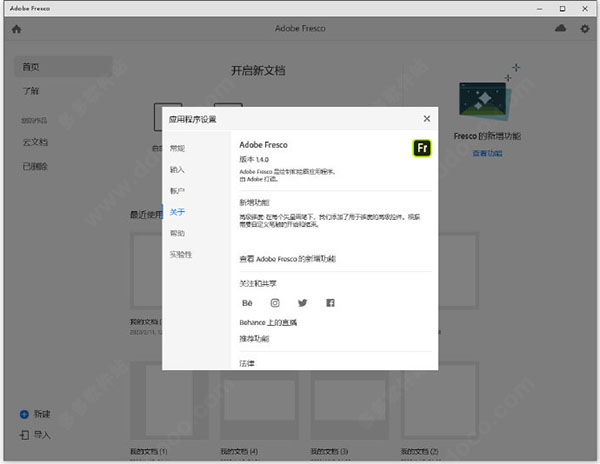Click 推荐功能 link
The width and height of the screenshot is (600, 464).
click(254, 339)
